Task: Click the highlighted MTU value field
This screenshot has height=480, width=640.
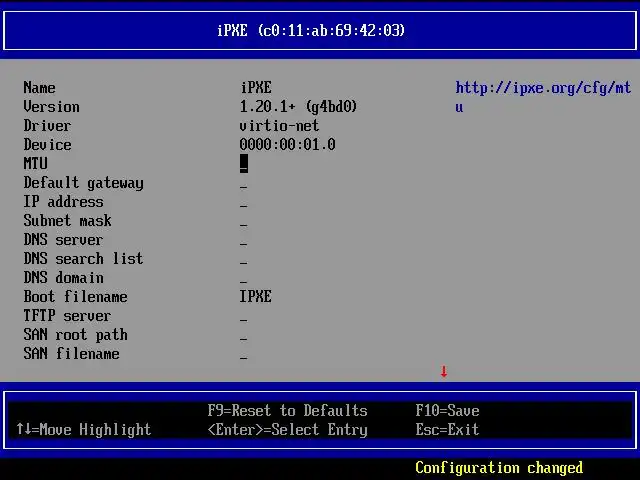Action: [244, 164]
